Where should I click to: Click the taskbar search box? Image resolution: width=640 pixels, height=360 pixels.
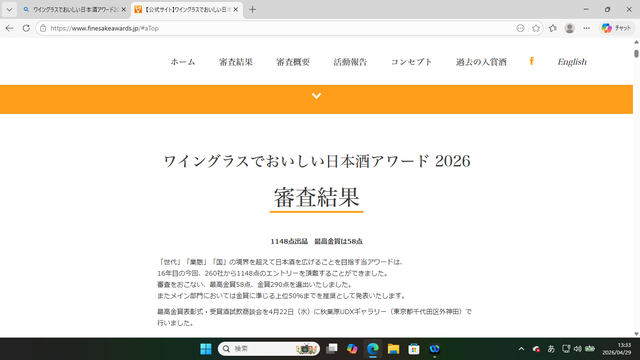(269, 349)
